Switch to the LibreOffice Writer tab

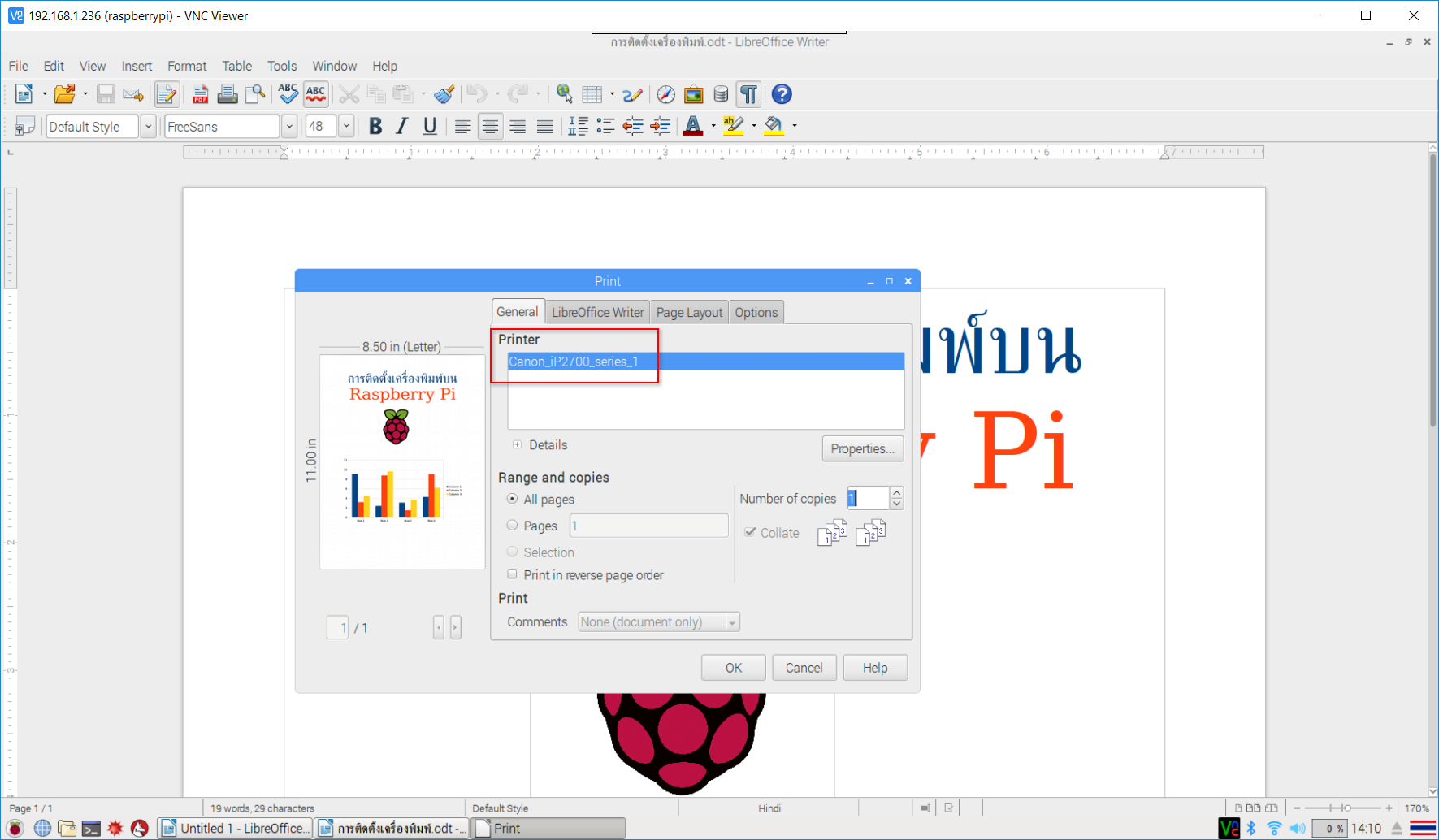point(597,312)
